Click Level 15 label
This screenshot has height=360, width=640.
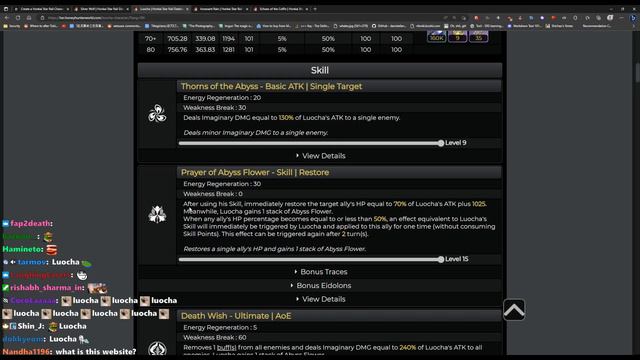click(456, 259)
